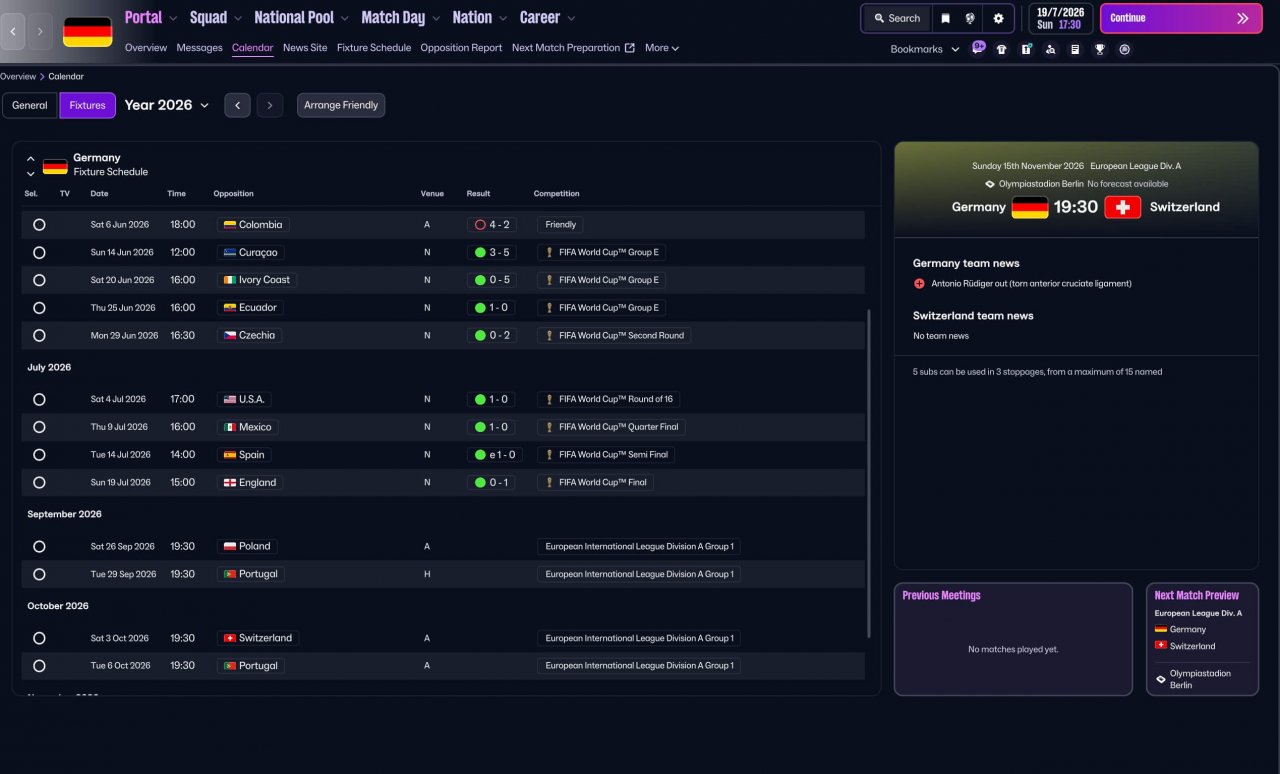This screenshot has height=774, width=1280.
Task: Click the Ivory Coast flag in fixtures
Action: click(230, 280)
